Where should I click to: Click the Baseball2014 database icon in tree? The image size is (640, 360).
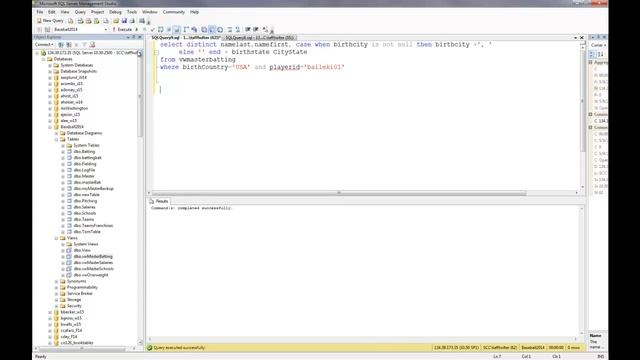(56, 127)
